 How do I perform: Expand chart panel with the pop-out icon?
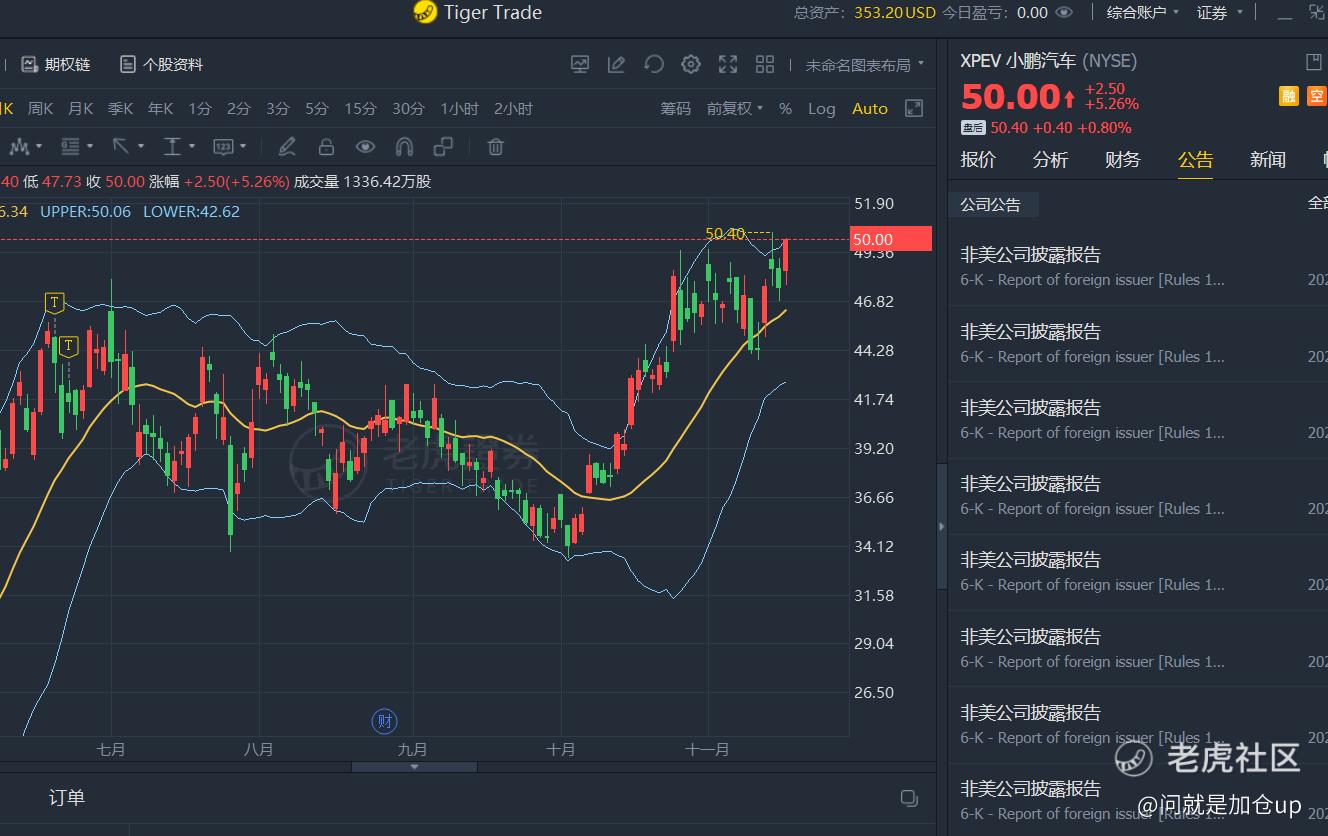coord(913,108)
